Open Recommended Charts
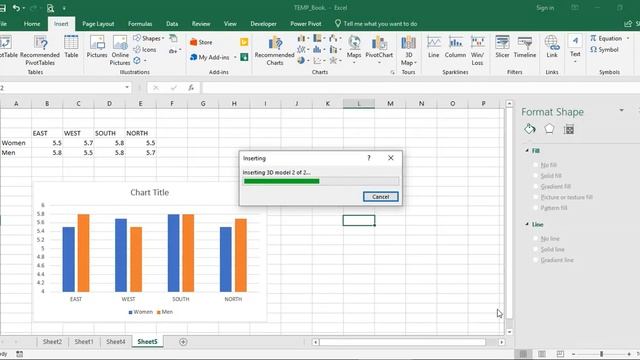Image resolution: width=640 pixels, height=360 pixels. pos(274,50)
